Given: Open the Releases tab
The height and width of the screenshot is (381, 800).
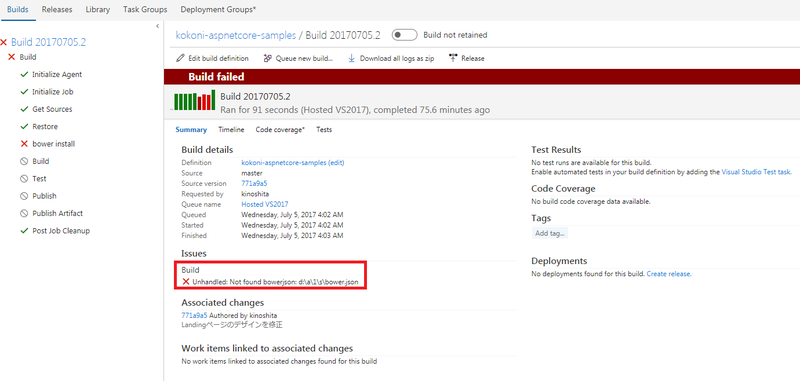Looking at the screenshot, I should (x=57, y=10).
